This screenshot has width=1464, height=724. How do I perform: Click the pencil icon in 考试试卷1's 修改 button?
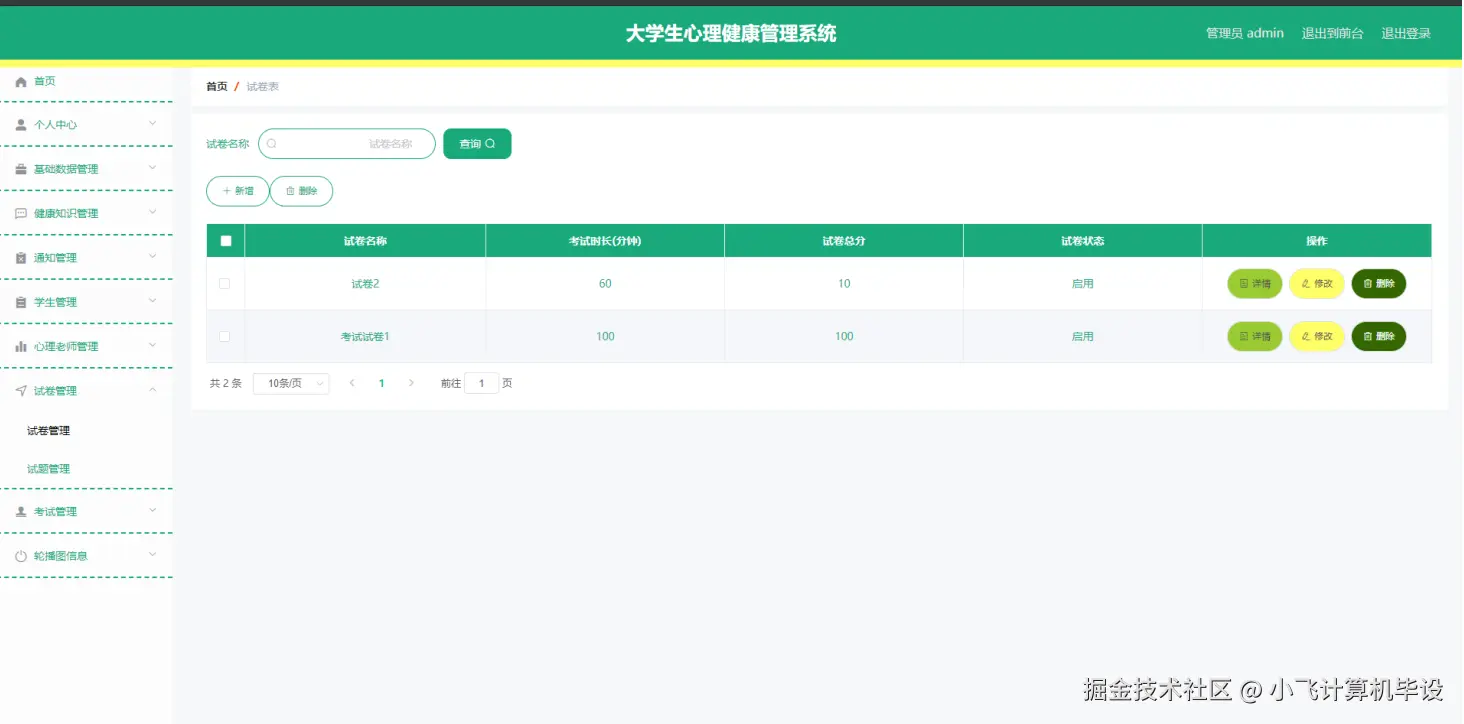[x=1305, y=337]
